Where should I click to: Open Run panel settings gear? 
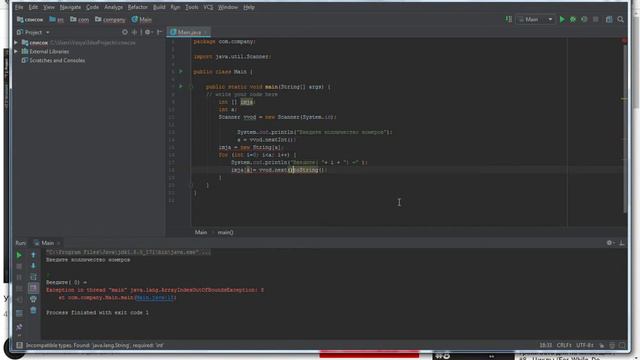[x=609, y=242]
